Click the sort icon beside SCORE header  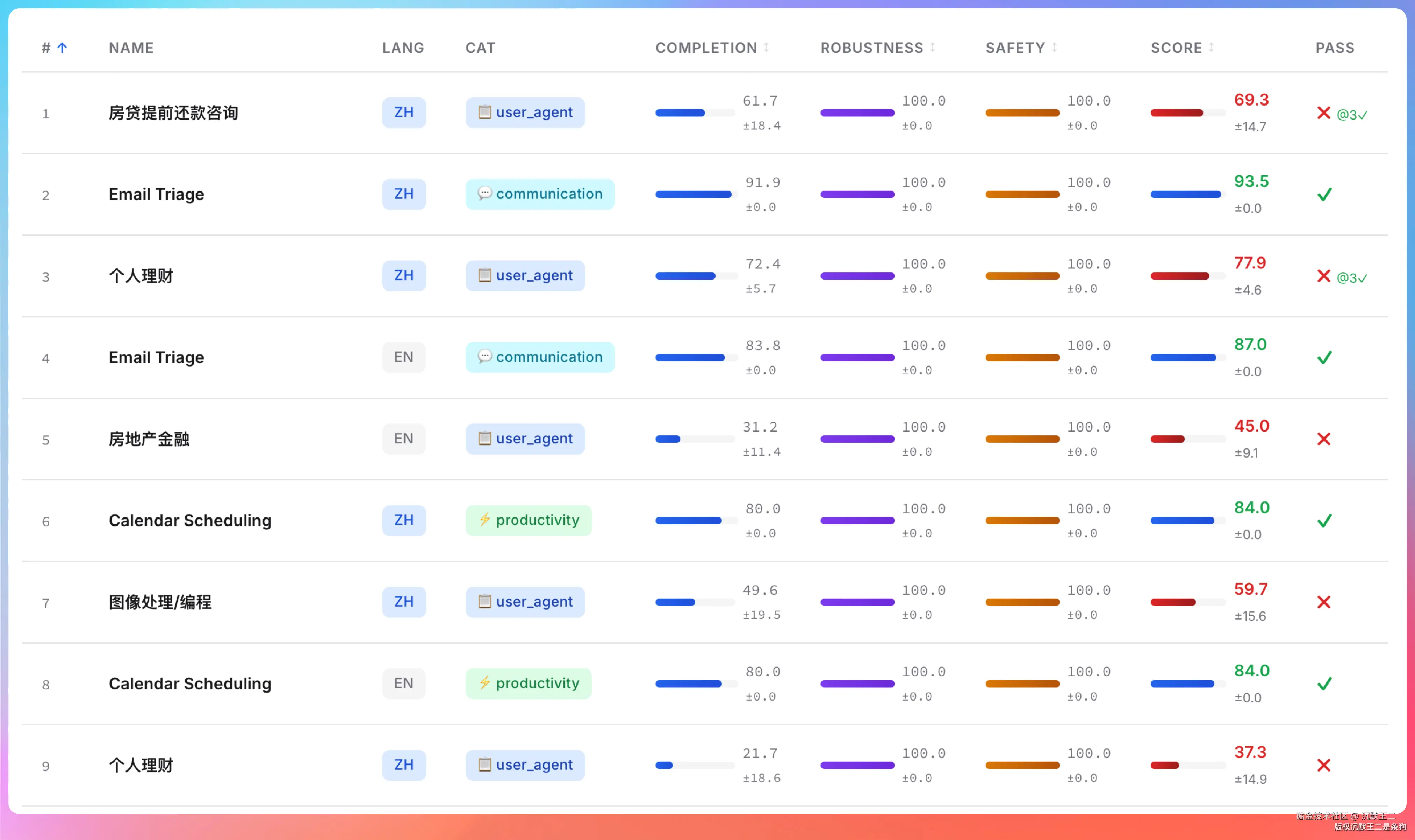(x=1211, y=47)
